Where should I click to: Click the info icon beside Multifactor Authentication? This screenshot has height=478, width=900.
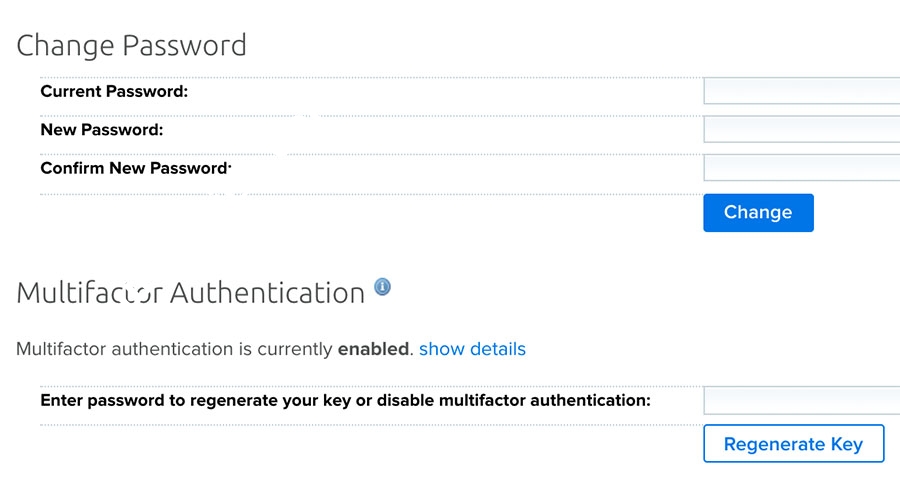click(382, 288)
